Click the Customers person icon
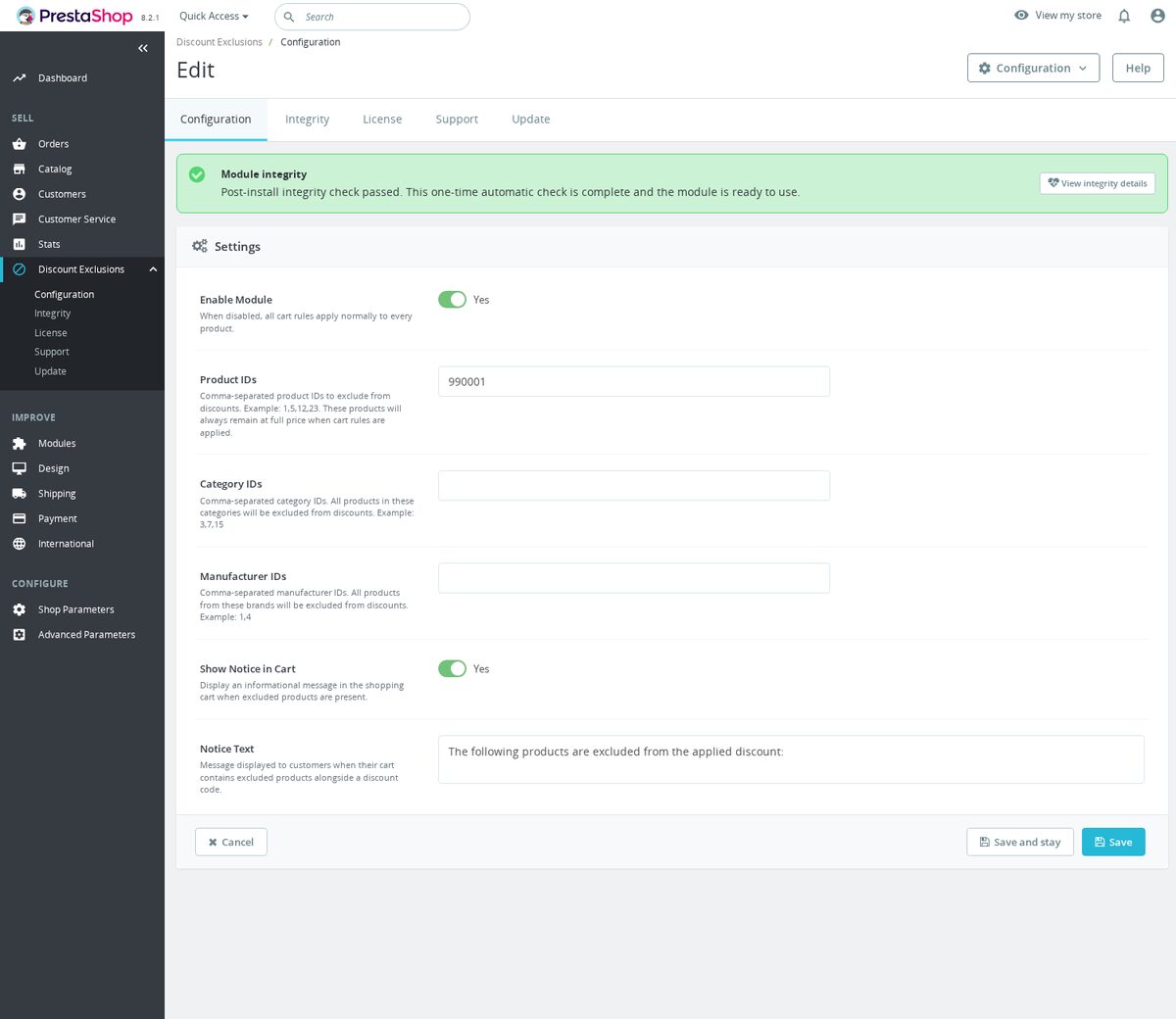Viewport: 1176px width, 1019px height. 19,194
